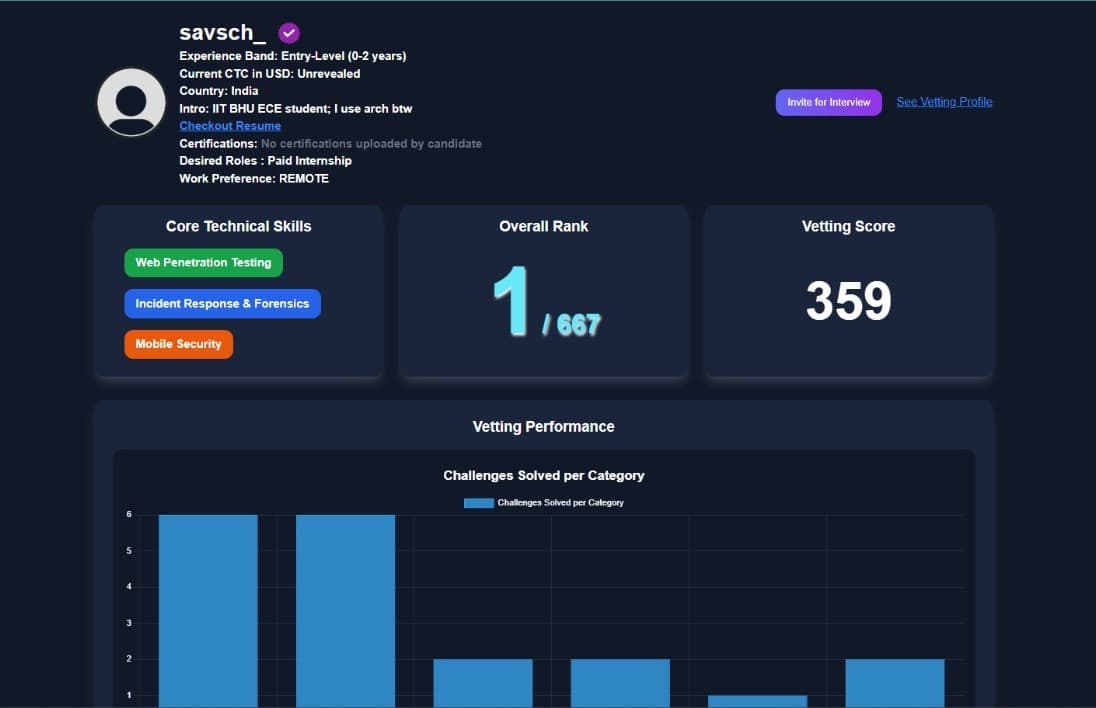Select the Web Penetration Testing skill tag
Image resolution: width=1096 pixels, height=708 pixels.
pyautogui.click(x=203, y=263)
